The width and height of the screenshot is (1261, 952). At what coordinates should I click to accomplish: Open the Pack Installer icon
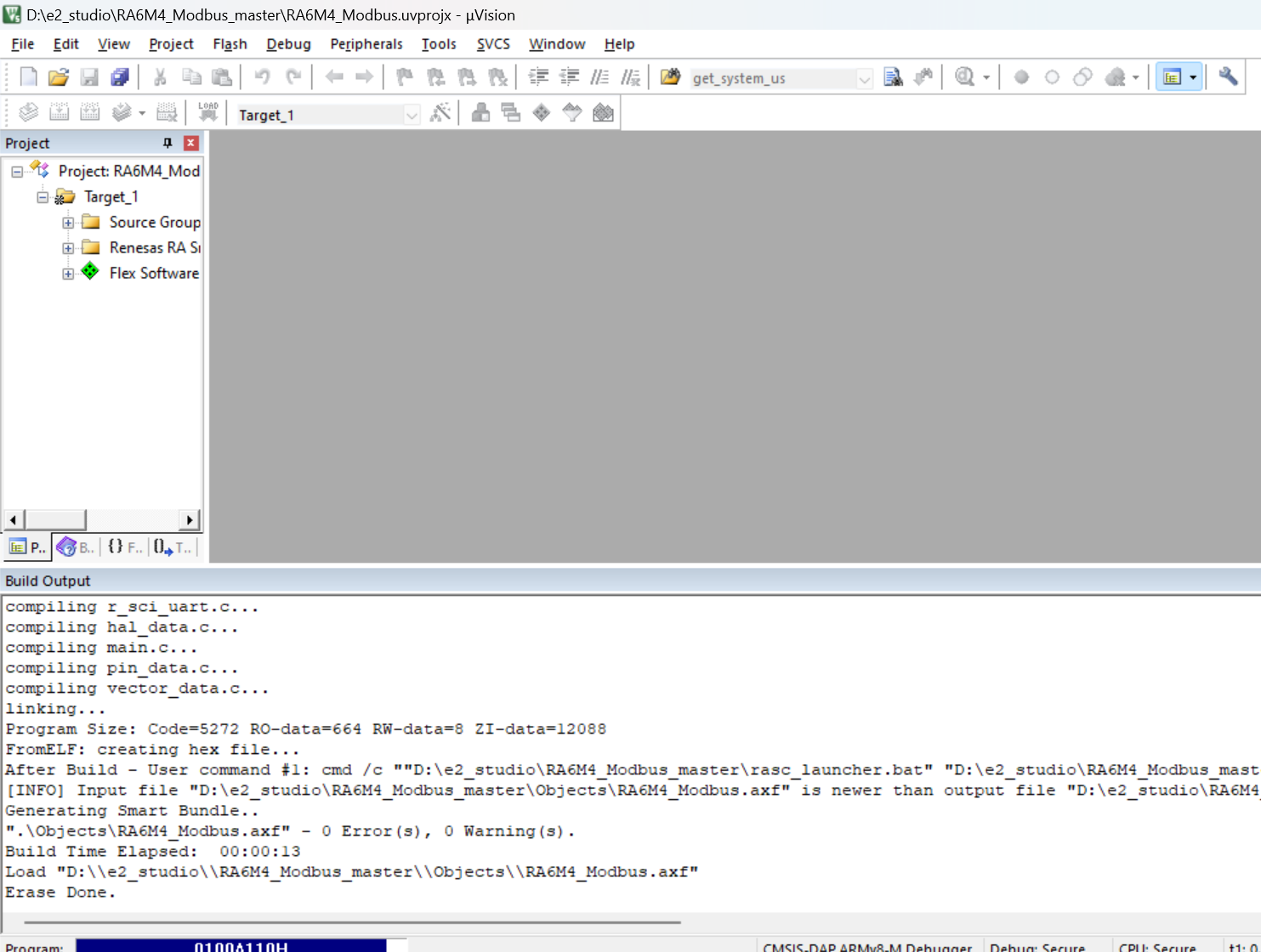[603, 112]
